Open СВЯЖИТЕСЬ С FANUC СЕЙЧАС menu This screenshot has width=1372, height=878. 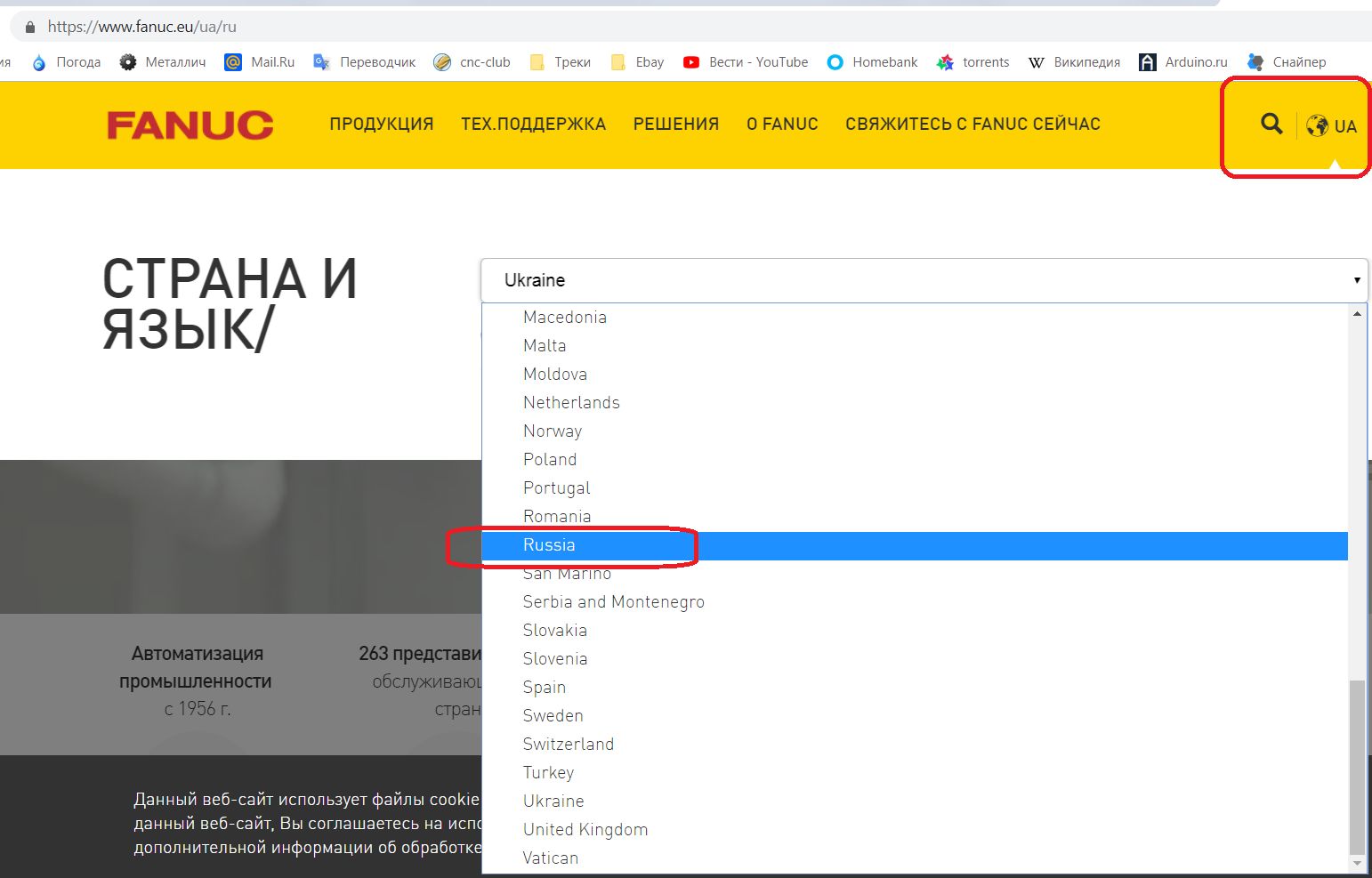pyautogui.click(x=973, y=125)
